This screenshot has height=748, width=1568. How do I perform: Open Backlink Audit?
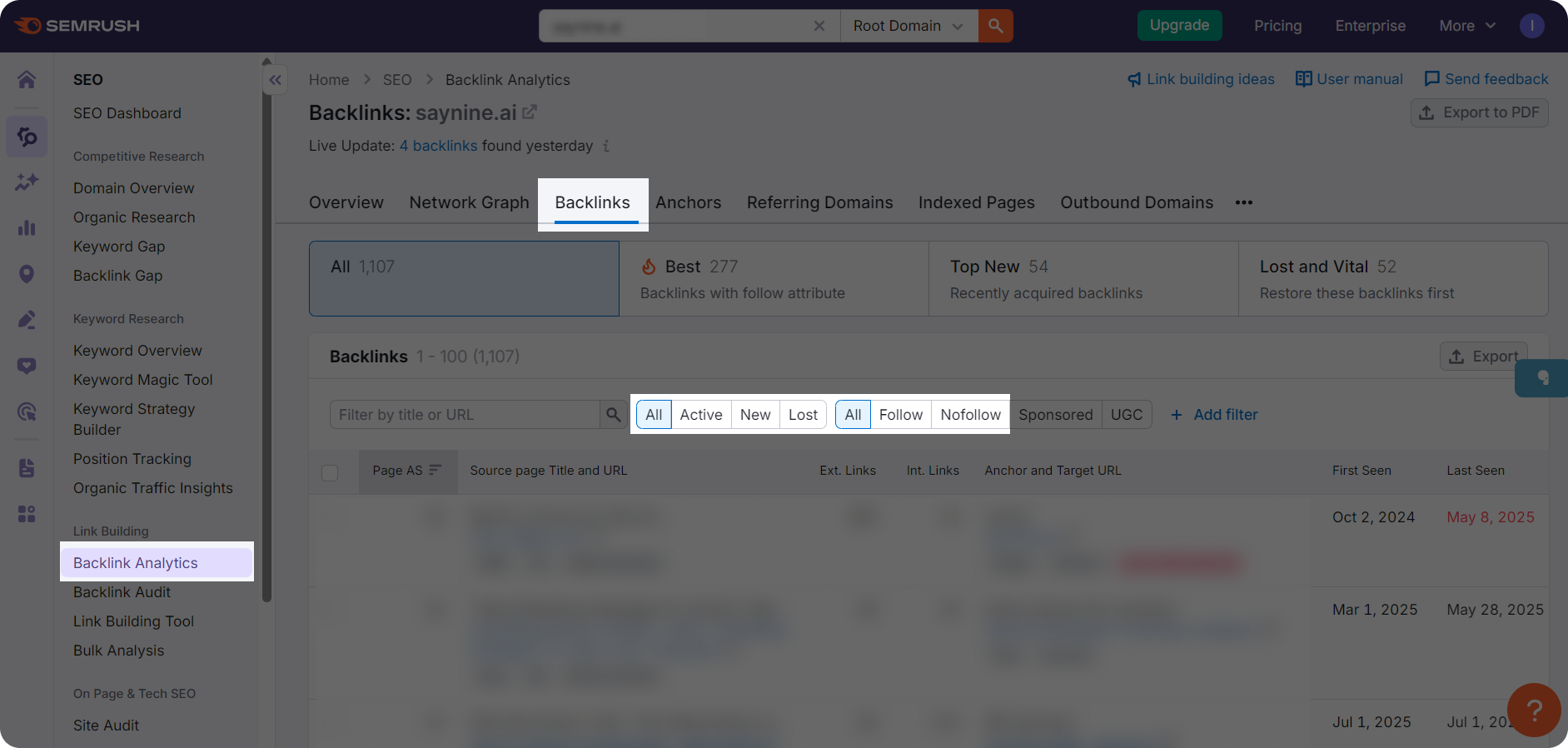pyautogui.click(x=122, y=592)
